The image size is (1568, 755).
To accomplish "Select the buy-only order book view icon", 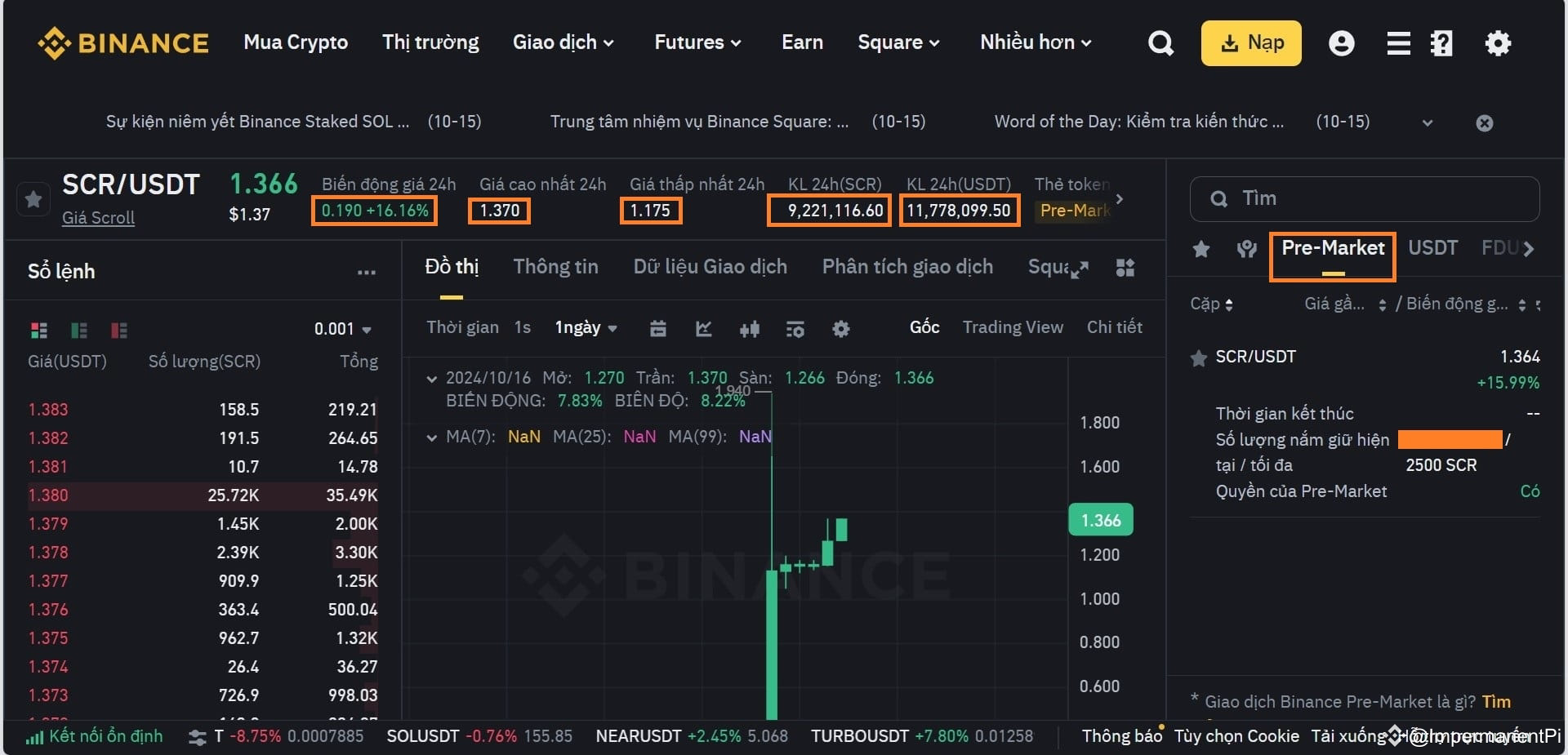I will click(78, 330).
